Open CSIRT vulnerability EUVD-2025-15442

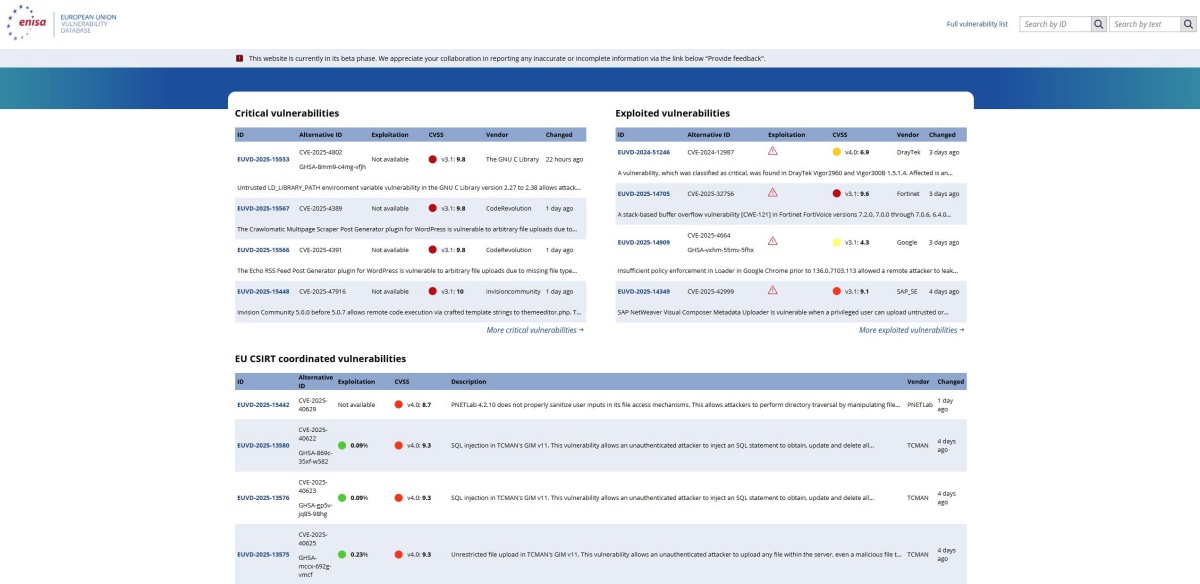[x=263, y=405]
